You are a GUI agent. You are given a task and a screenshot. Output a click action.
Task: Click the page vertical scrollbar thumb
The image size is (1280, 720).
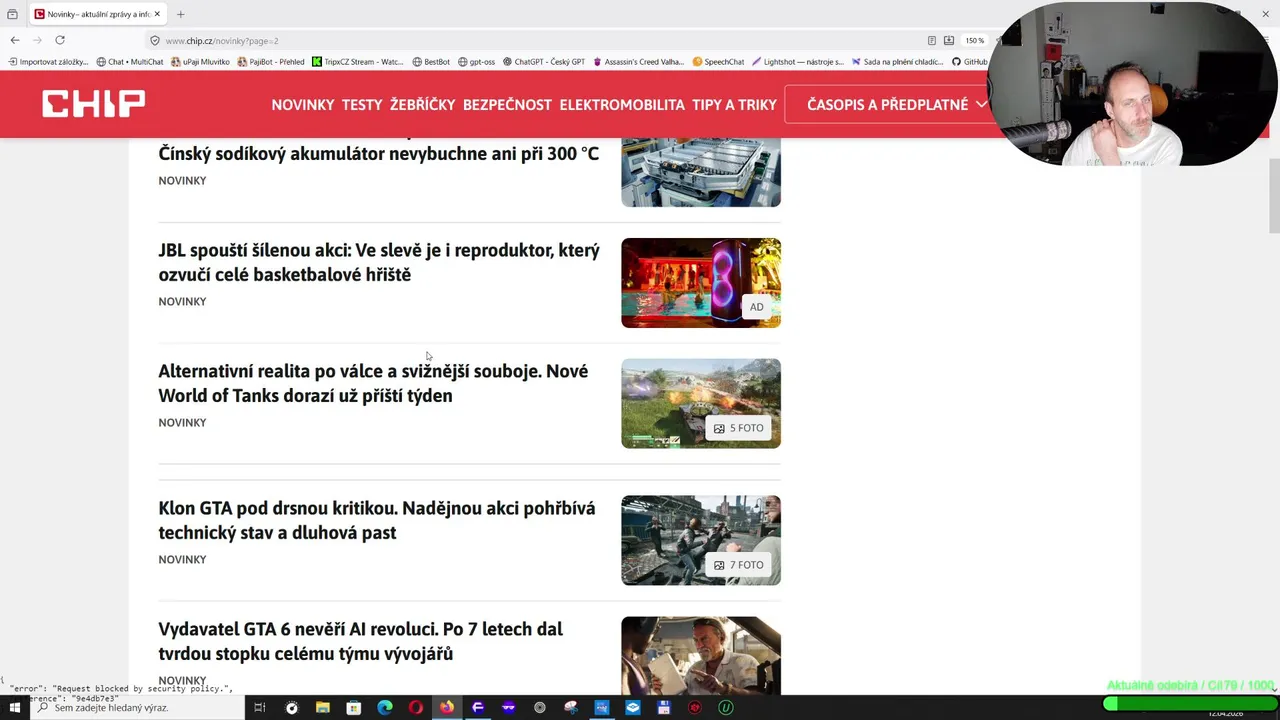[1274, 195]
